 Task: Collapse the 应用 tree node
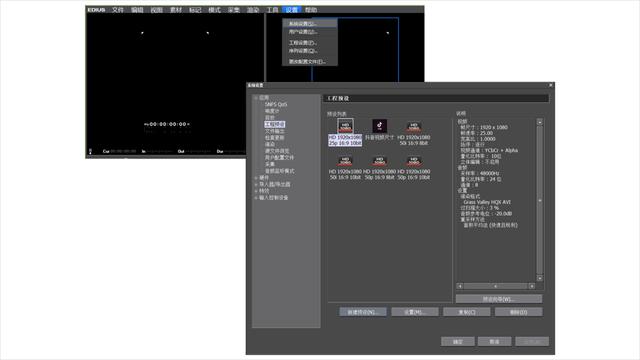click(x=256, y=98)
